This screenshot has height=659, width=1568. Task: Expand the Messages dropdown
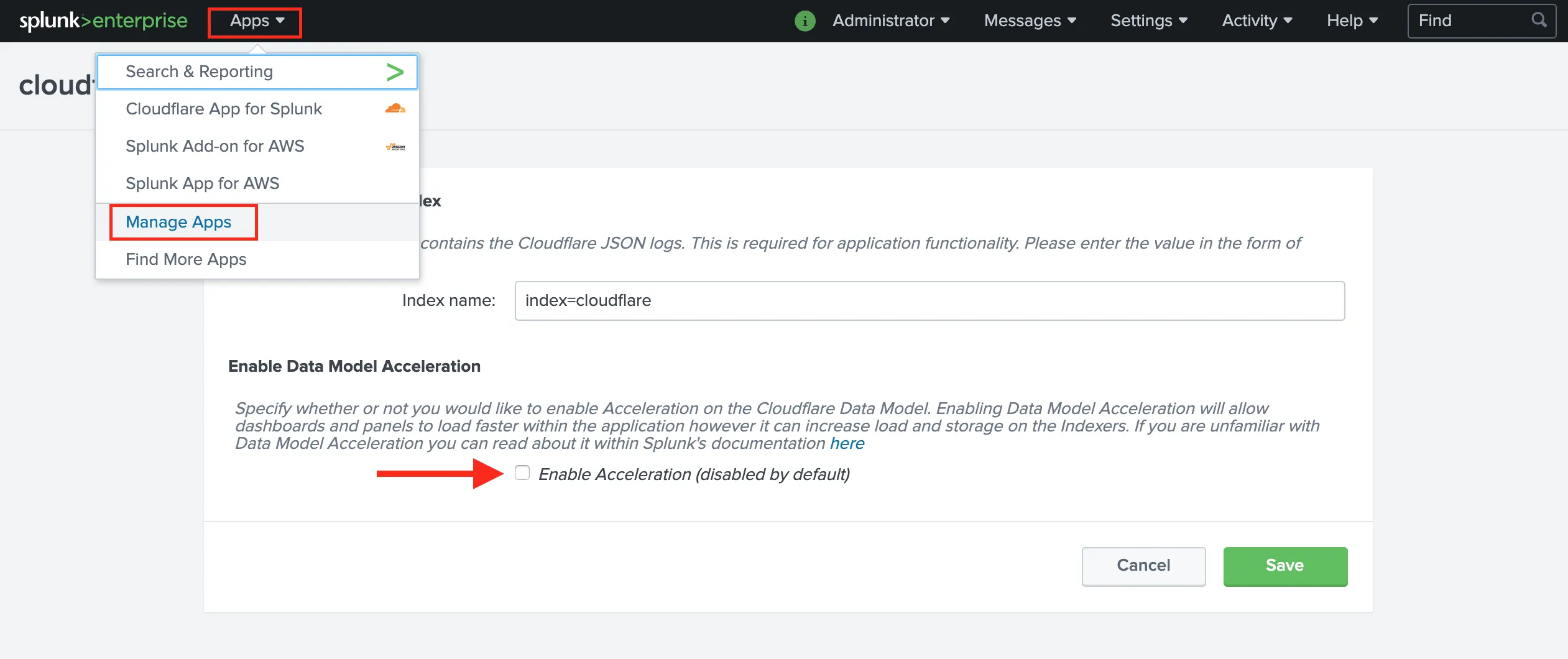1029,21
